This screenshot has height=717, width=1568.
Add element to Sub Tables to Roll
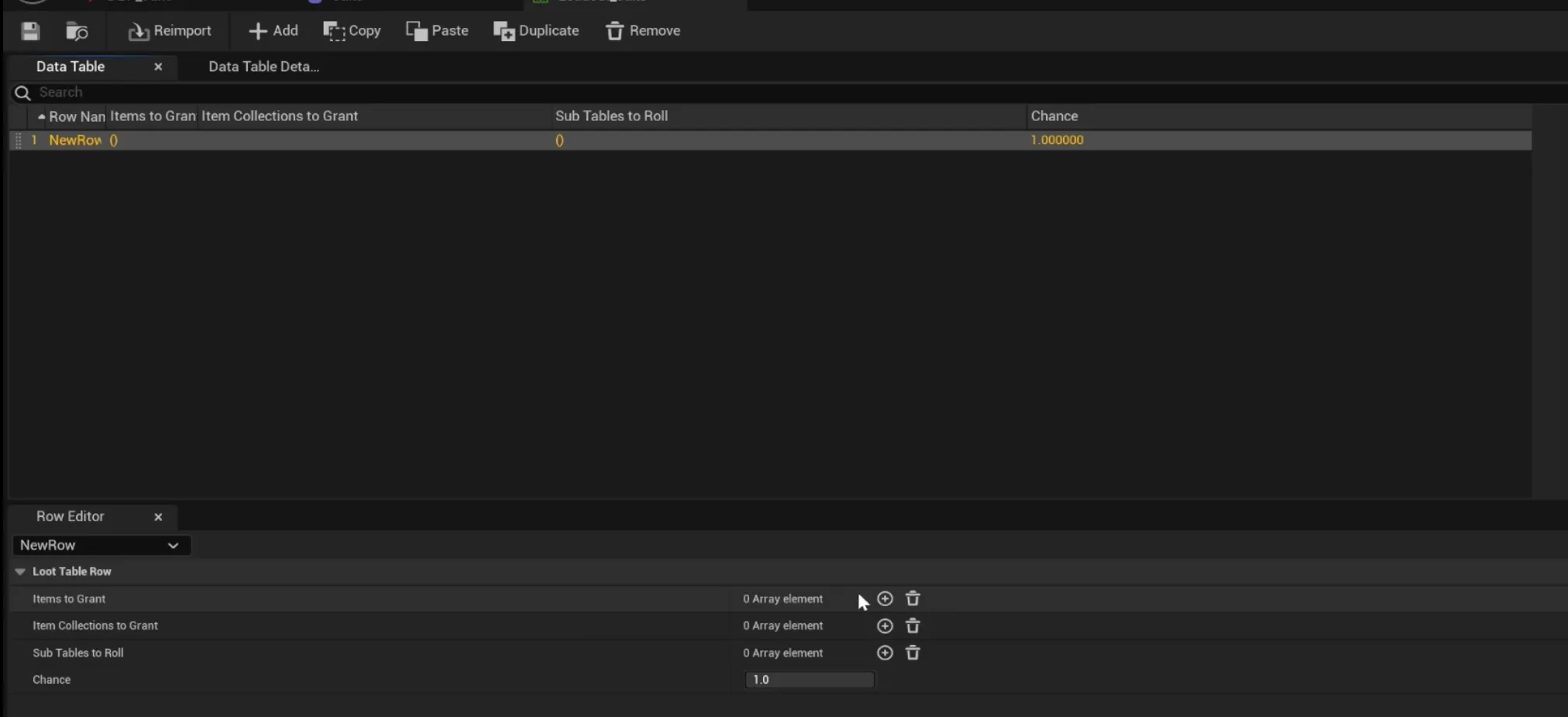tap(885, 653)
